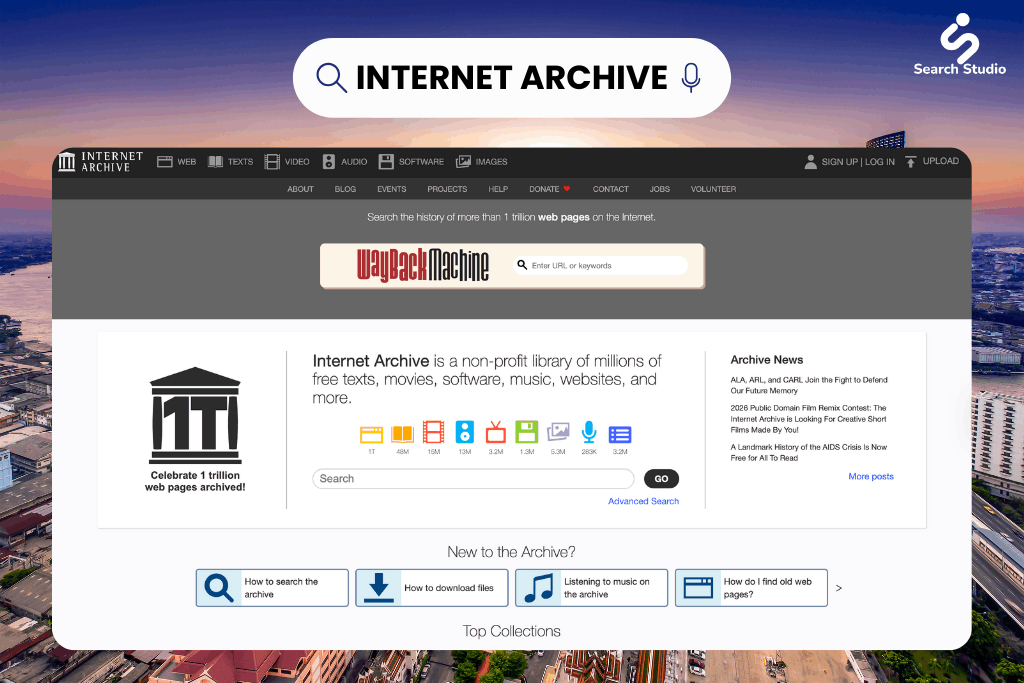1024x683 pixels.
Task: Click the Upload arrow icon
Action: tap(911, 162)
